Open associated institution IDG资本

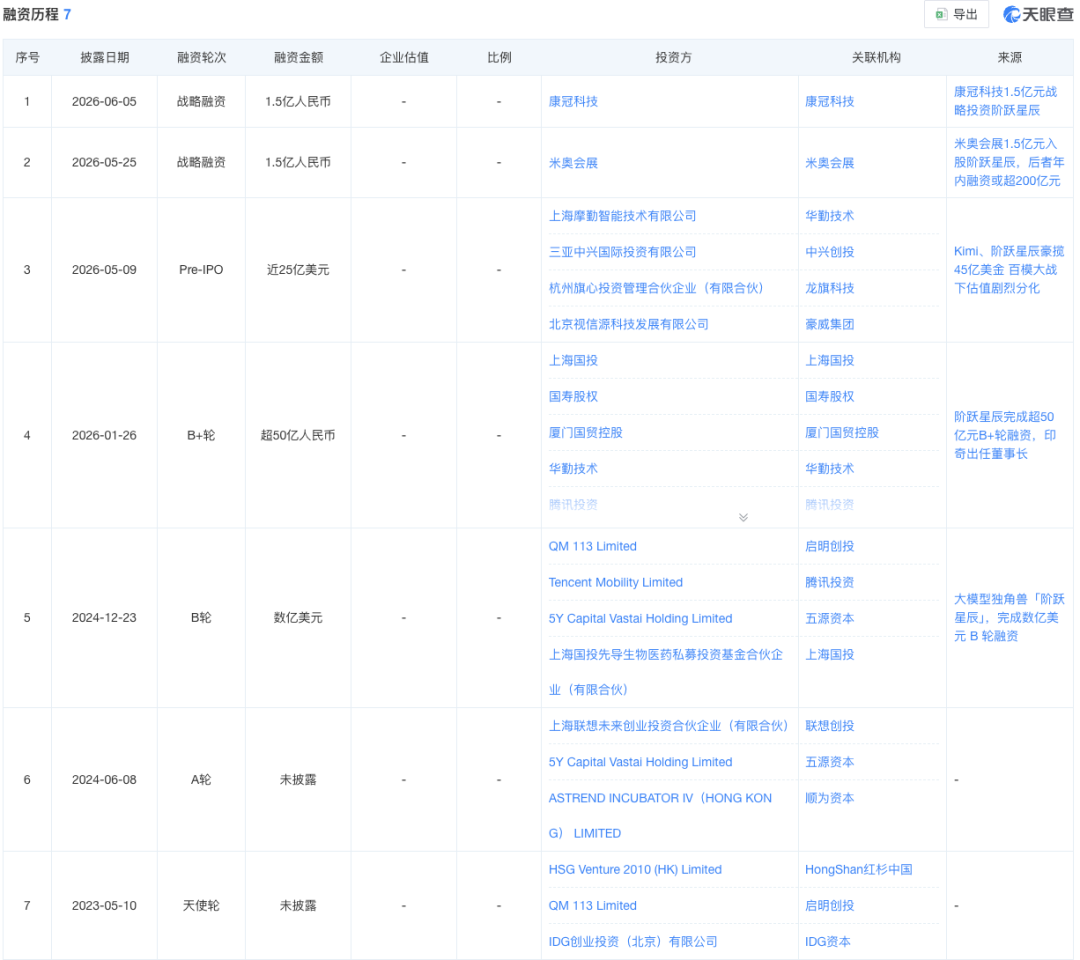pyautogui.click(x=827, y=941)
